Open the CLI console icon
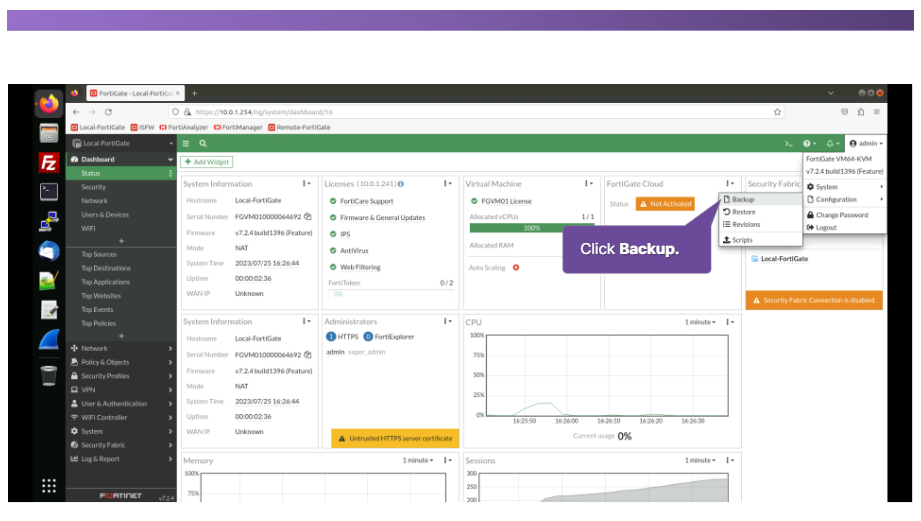921x521 pixels. click(788, 143)
